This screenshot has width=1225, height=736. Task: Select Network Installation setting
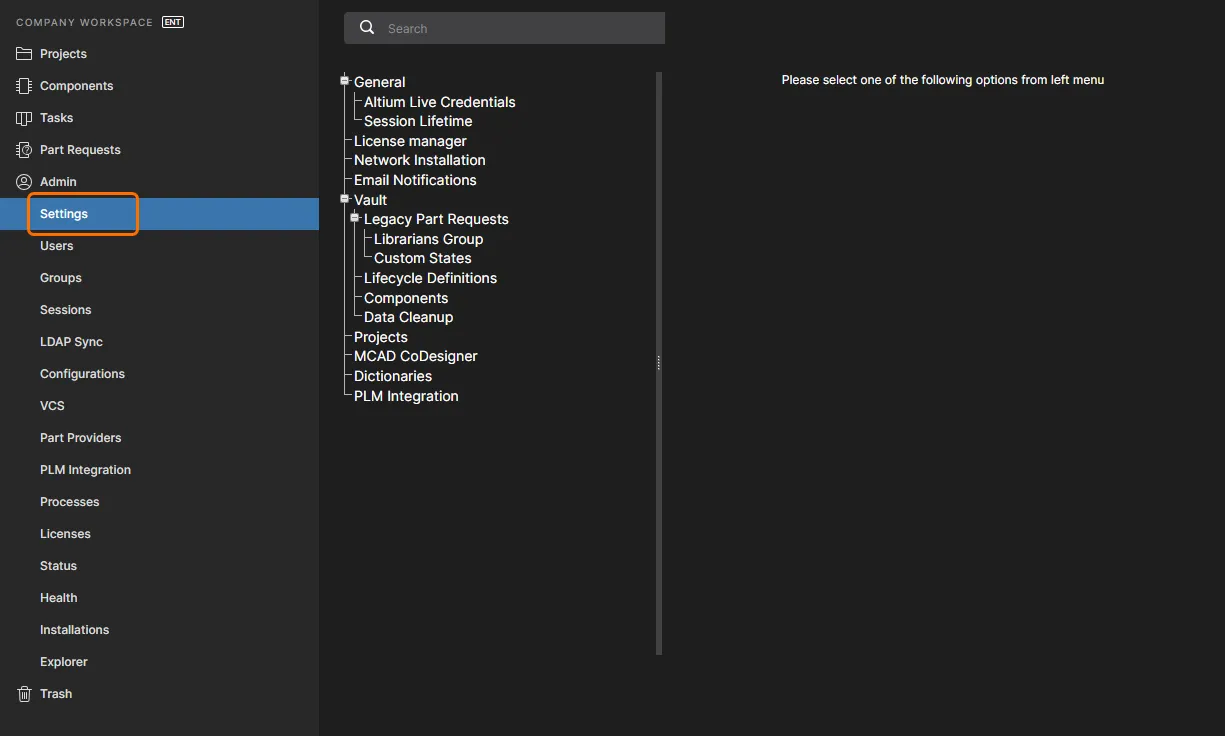pos(420,160)
